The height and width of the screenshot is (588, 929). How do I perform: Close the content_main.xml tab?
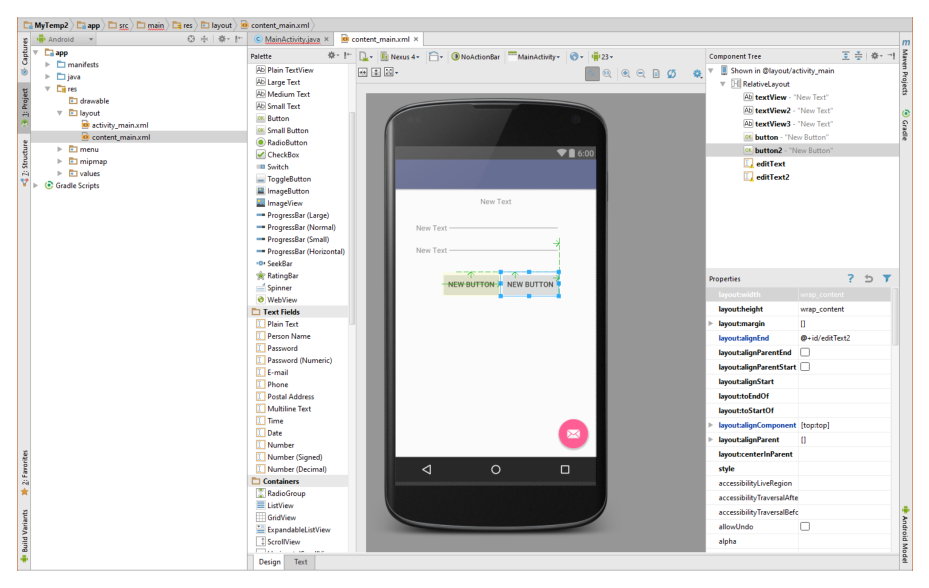coord(416,39)
